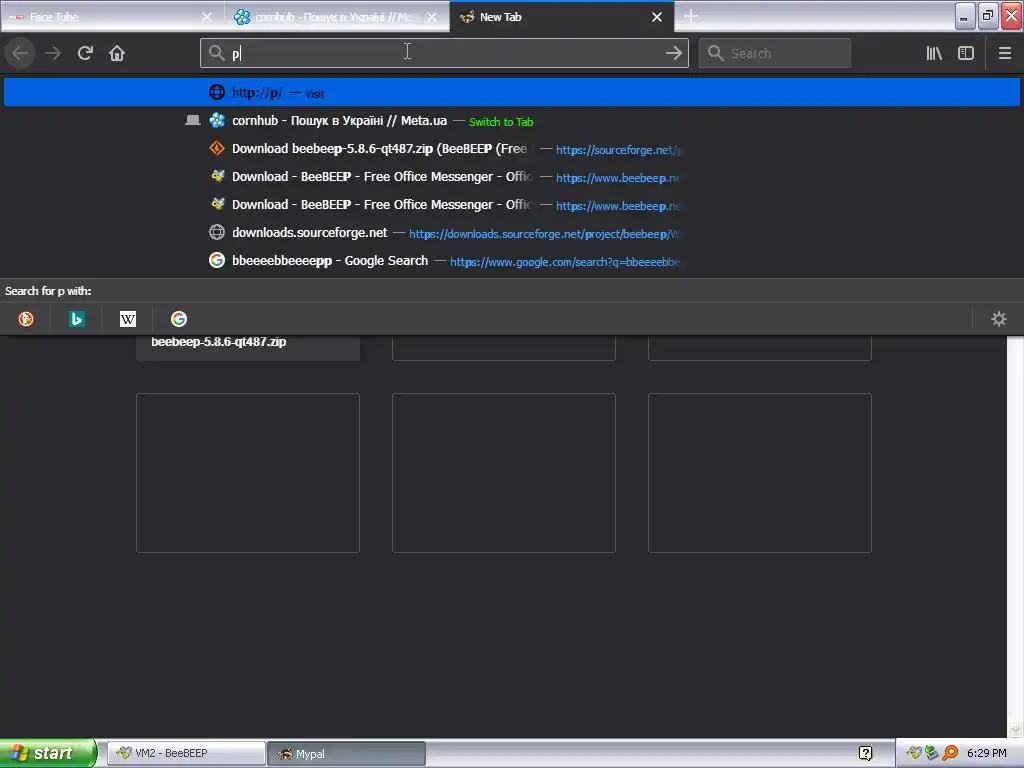Open the home page via house icon
The image size is (1024, 768).
tap(117, 53)
